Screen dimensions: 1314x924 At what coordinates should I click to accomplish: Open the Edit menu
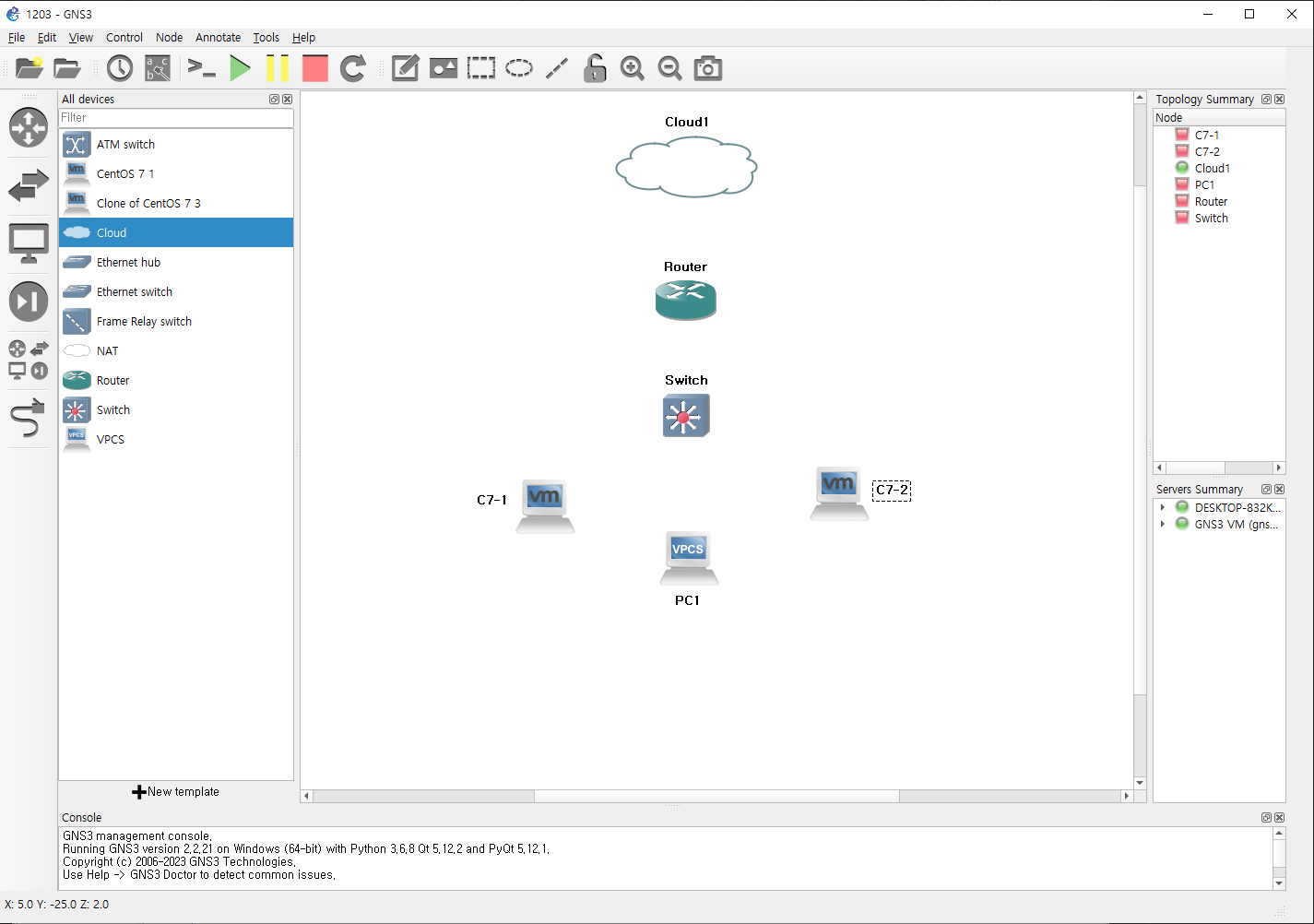pos(47,38)
